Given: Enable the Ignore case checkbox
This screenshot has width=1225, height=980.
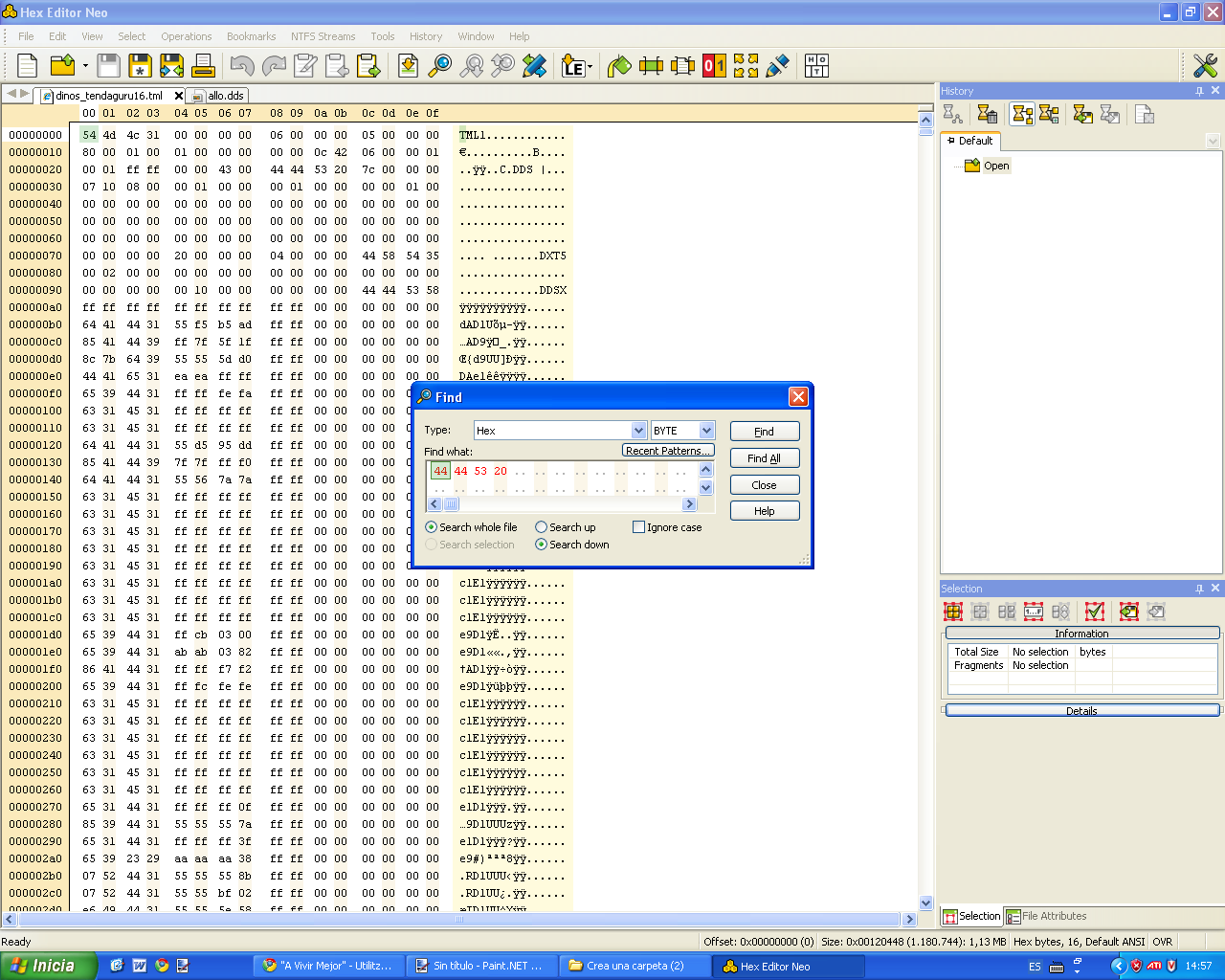Looking at the screenshot, I should tap(638, 527).
